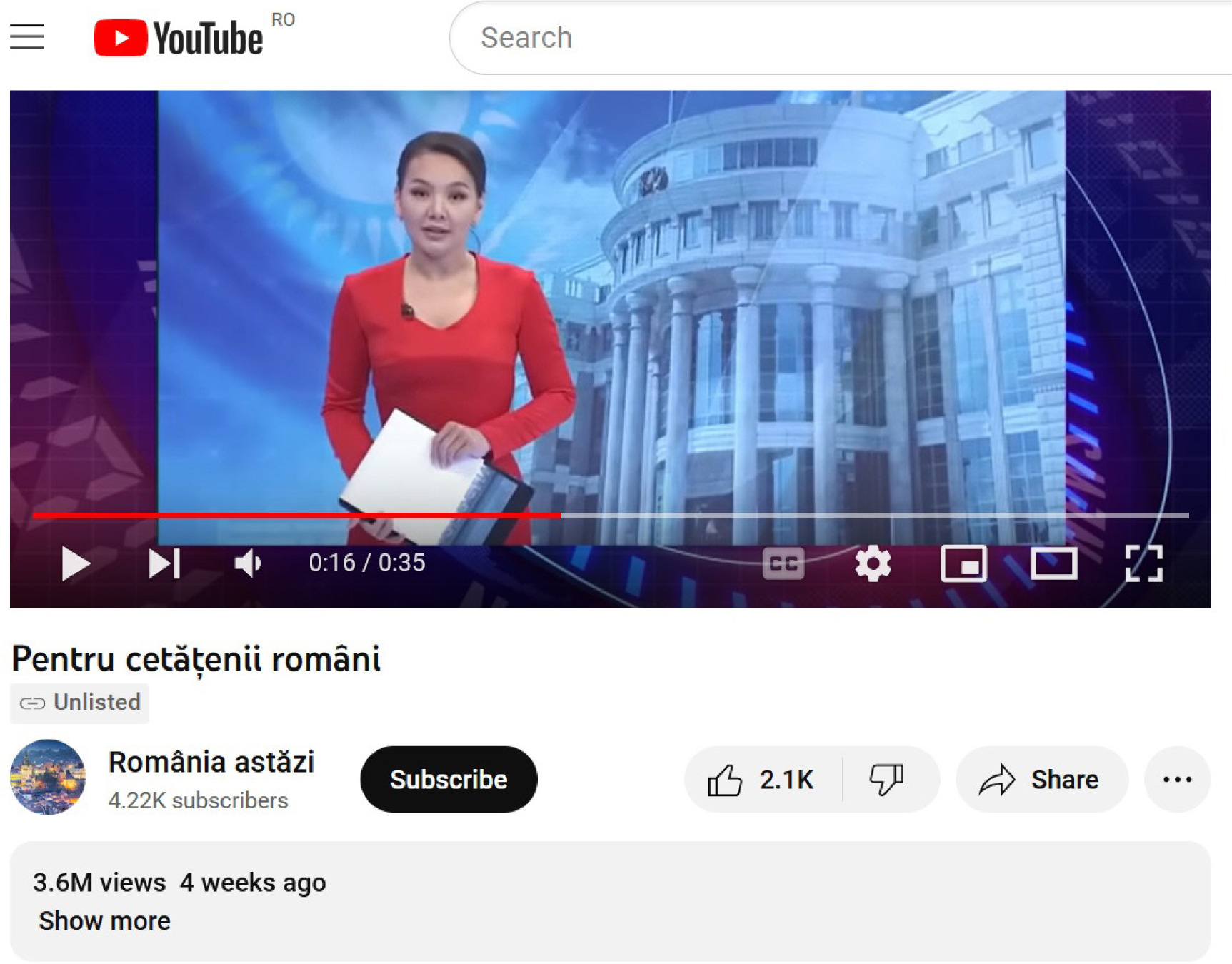Click the 4.22K subscribers text
The width and height of the screenshot is (1232, 964).
198,800
